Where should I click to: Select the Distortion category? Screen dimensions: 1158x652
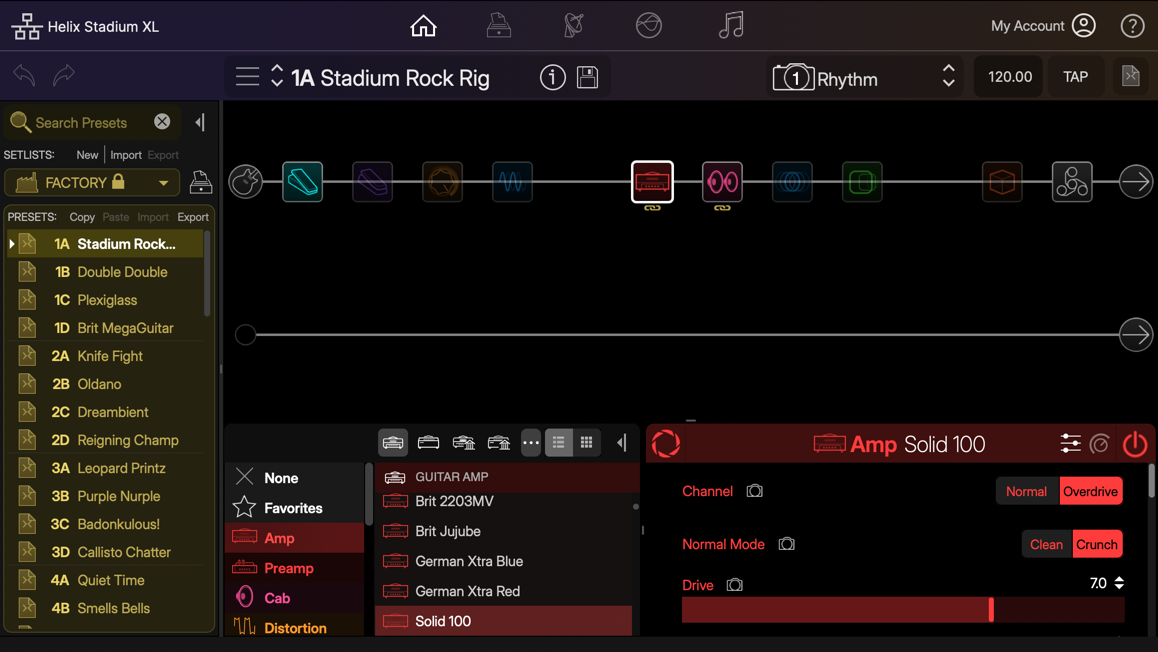[295, 627]
